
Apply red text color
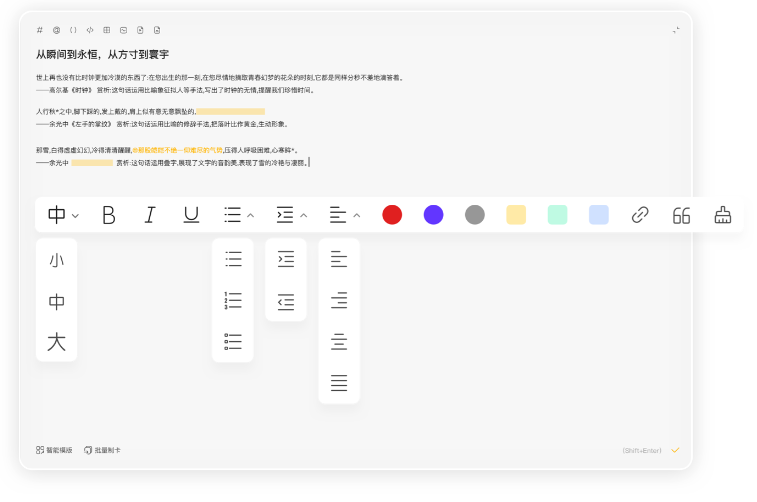click(392, 215)
